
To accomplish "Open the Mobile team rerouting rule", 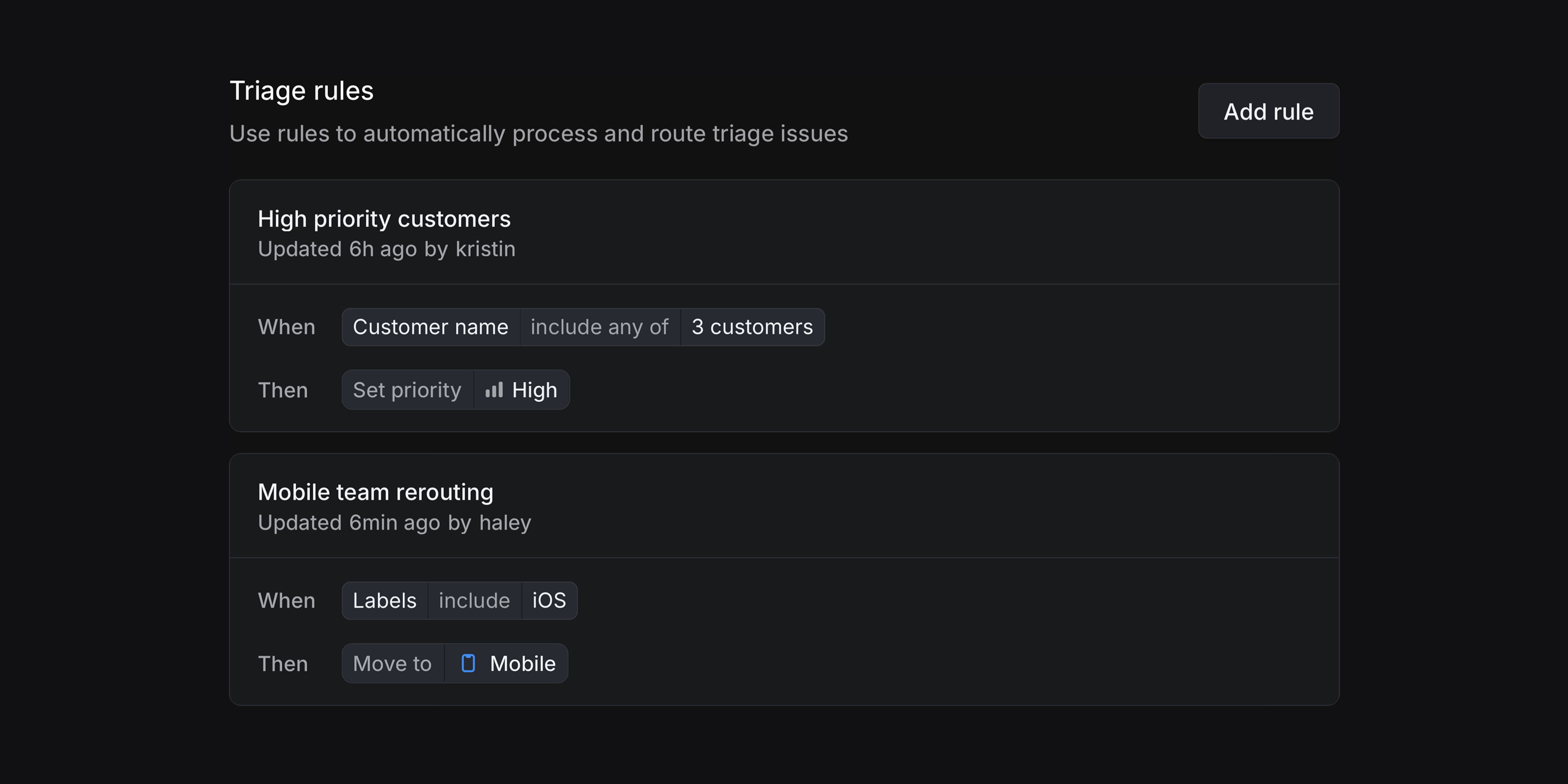I will [x=375, y=492].
